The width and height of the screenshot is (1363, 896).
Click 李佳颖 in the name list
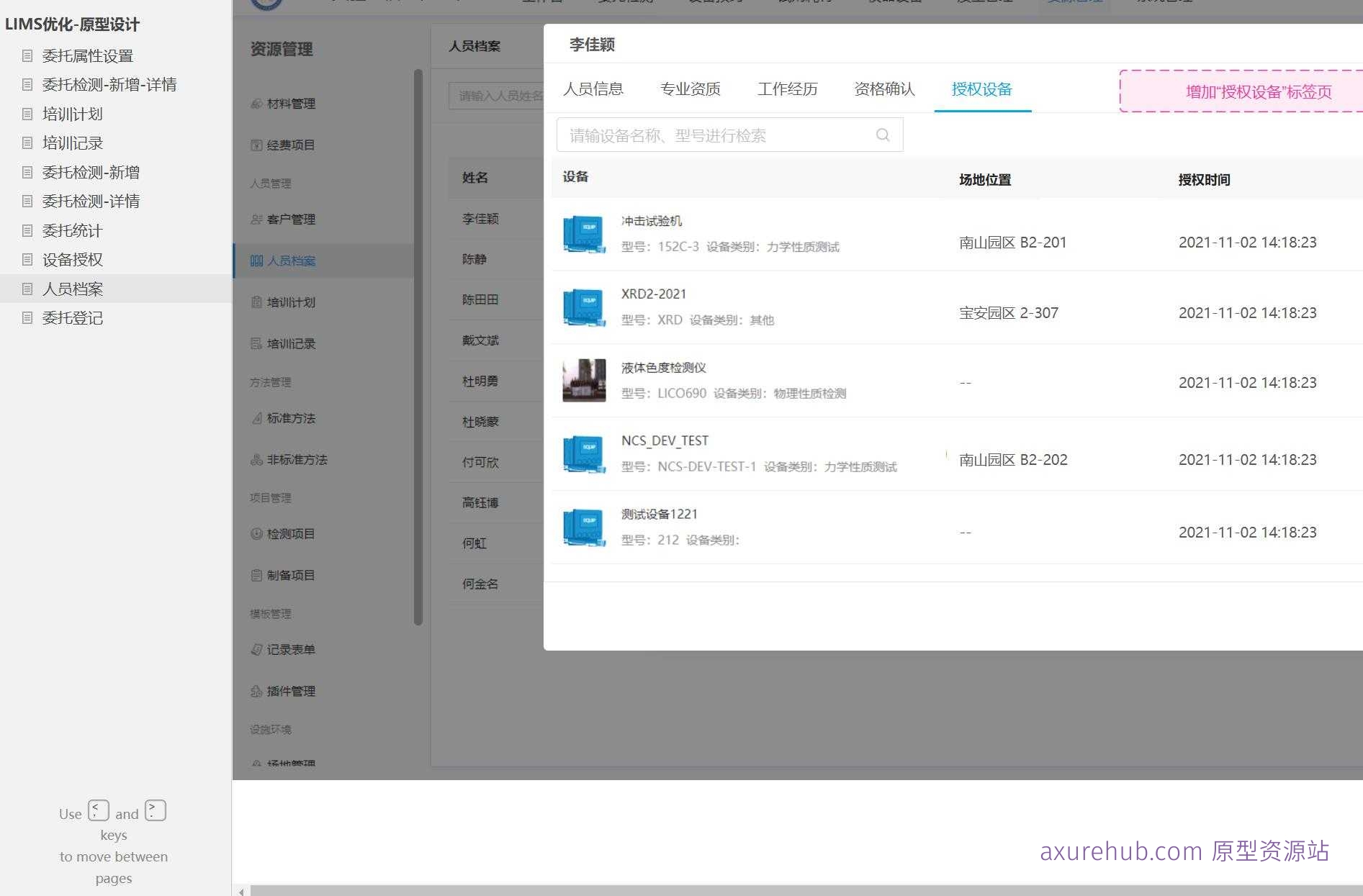480,219
